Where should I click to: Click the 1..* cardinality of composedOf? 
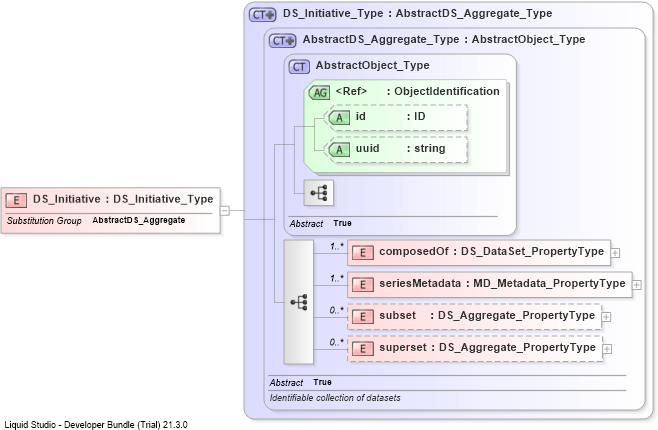coord(337,247)
